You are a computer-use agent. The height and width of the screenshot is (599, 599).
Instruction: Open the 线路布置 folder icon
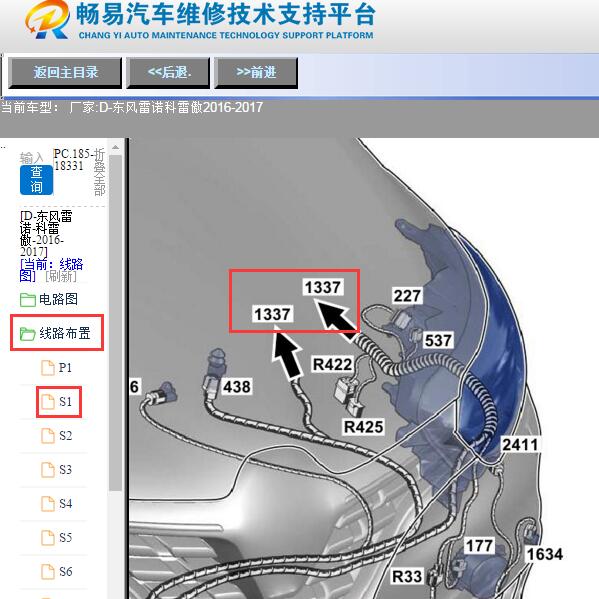pos(28,333)
